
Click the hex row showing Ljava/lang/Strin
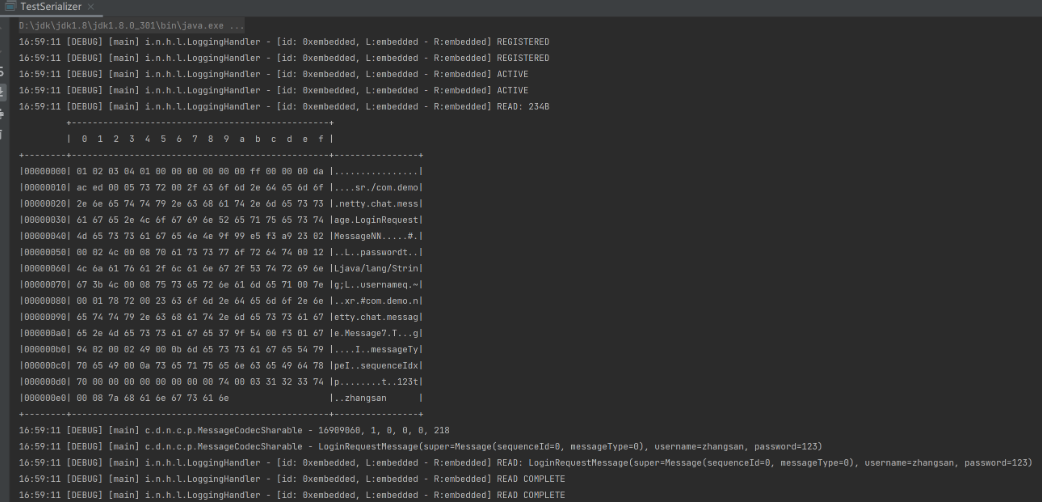coord(220,268)
